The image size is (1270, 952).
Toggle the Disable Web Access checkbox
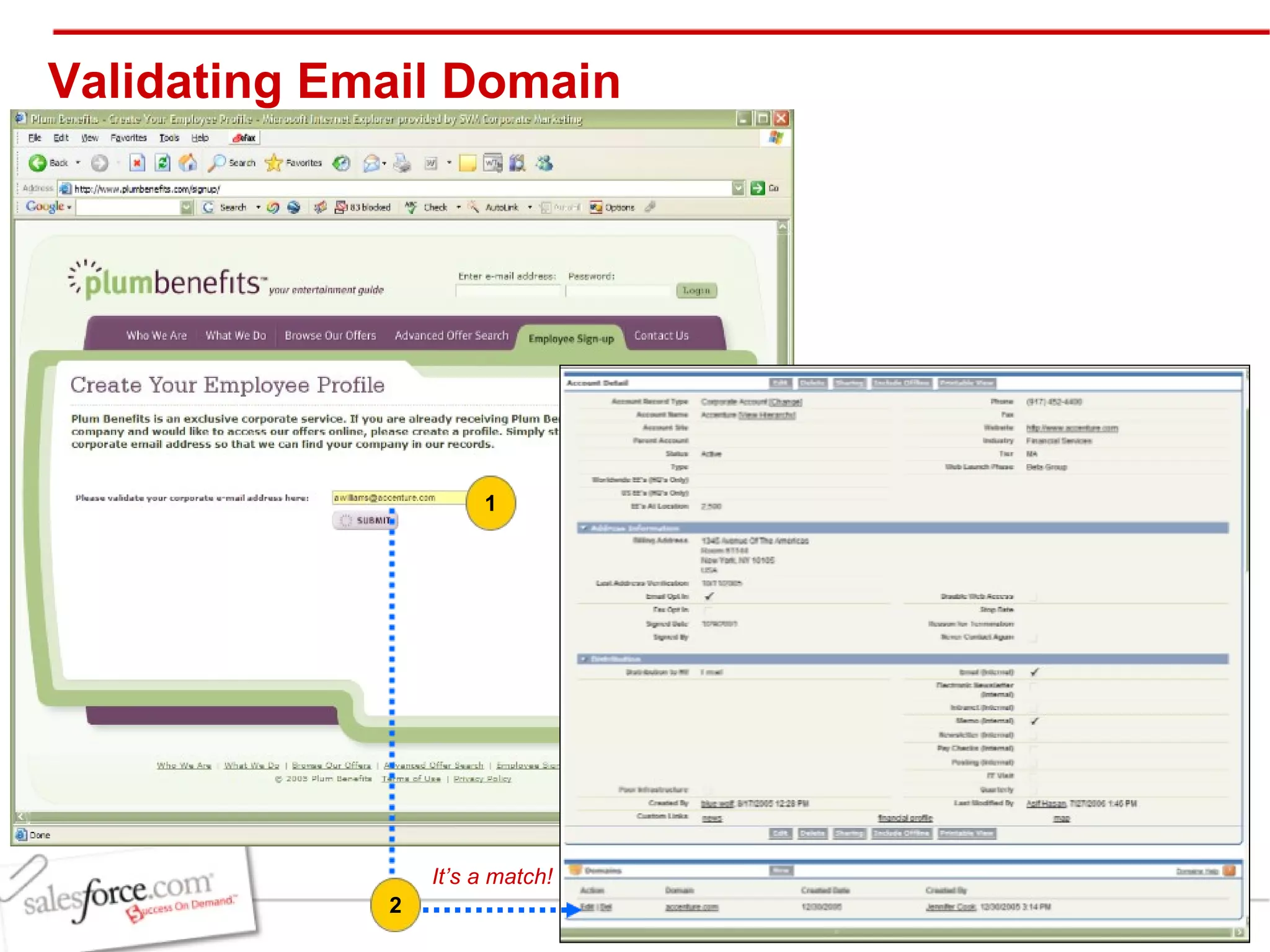point(1033,597)
